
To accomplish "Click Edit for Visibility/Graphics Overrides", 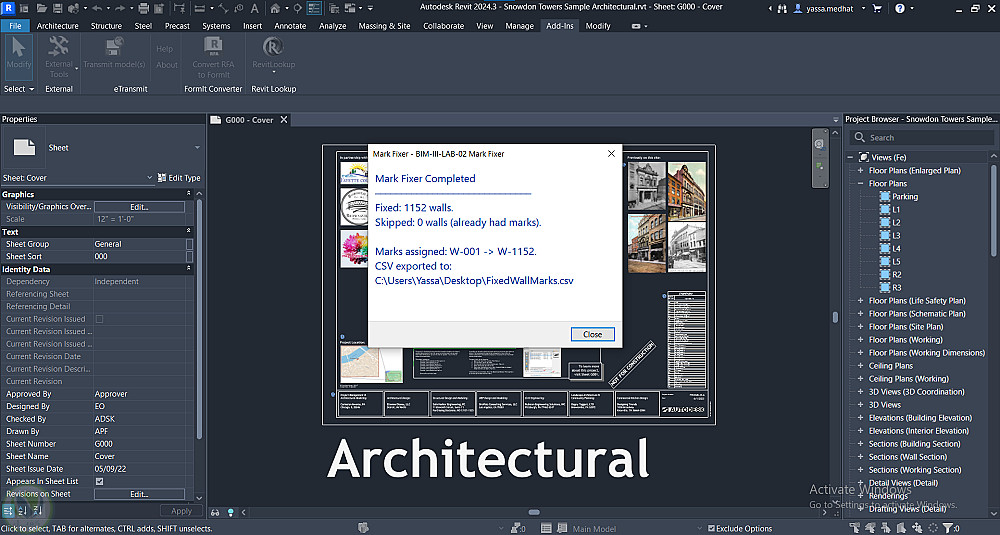I will [x=139, y=207].
